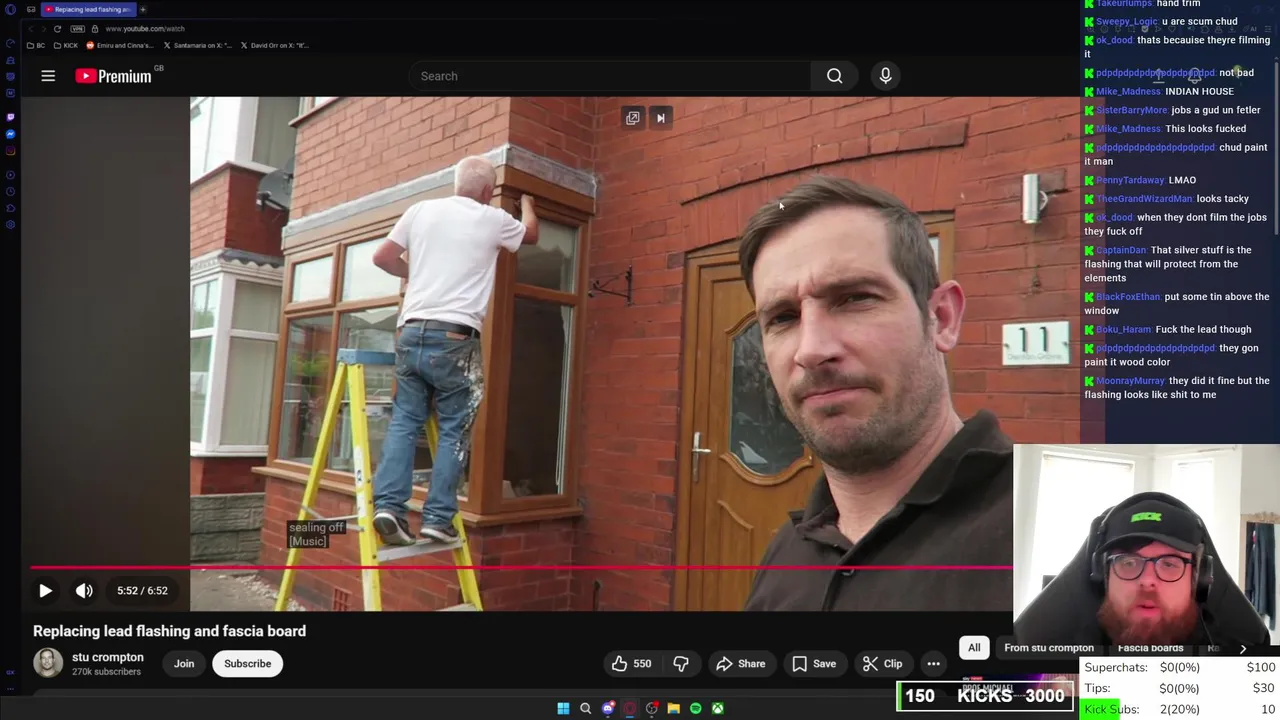This screenshot has height=720, width=1280.
Task: Join the stu crompton channel membership
Action: (x=184, y=664)
